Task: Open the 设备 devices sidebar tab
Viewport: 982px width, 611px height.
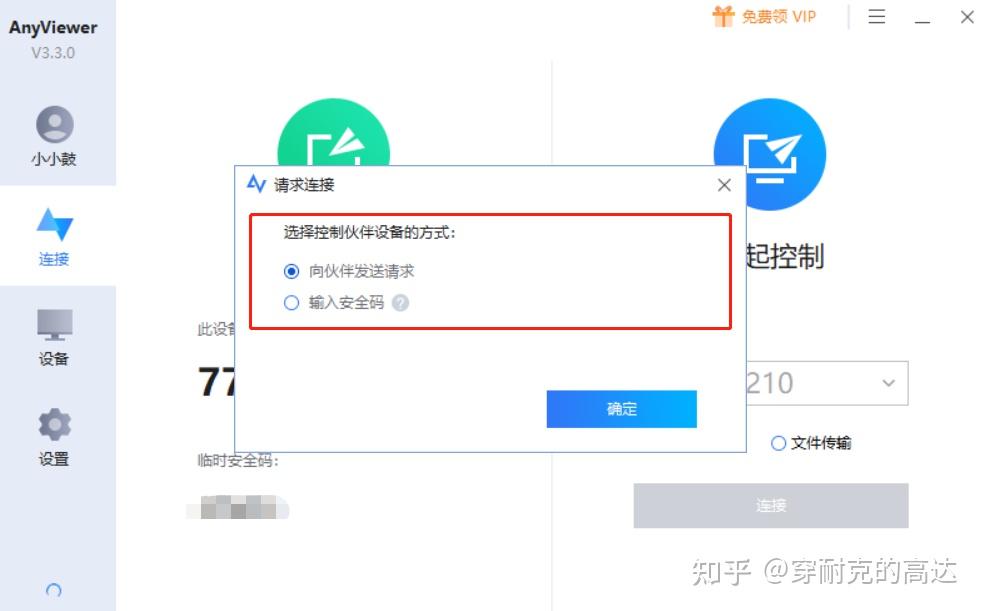Action: coord(54,336)
